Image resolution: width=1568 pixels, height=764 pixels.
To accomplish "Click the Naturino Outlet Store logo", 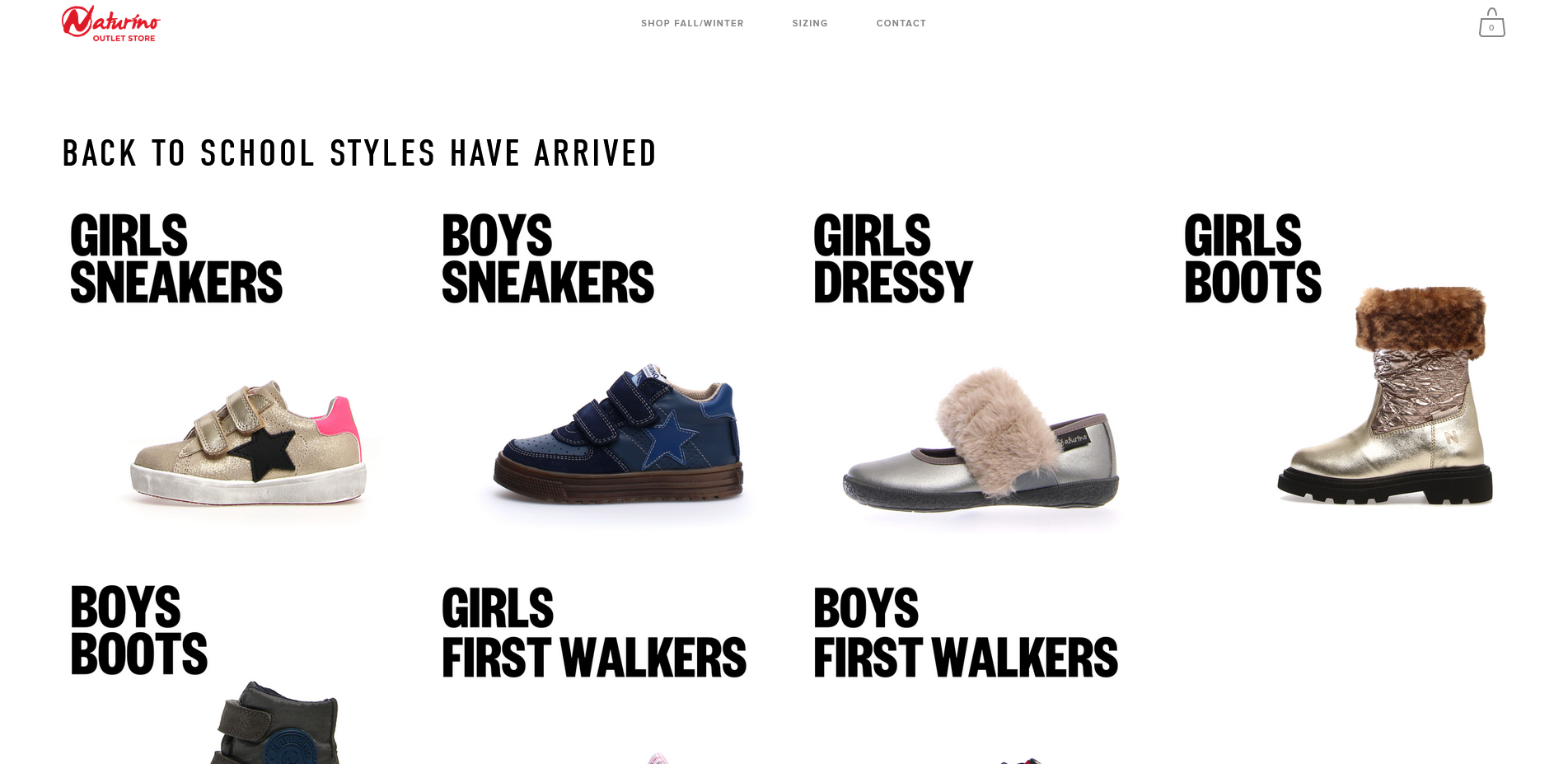I will (111, 23).
